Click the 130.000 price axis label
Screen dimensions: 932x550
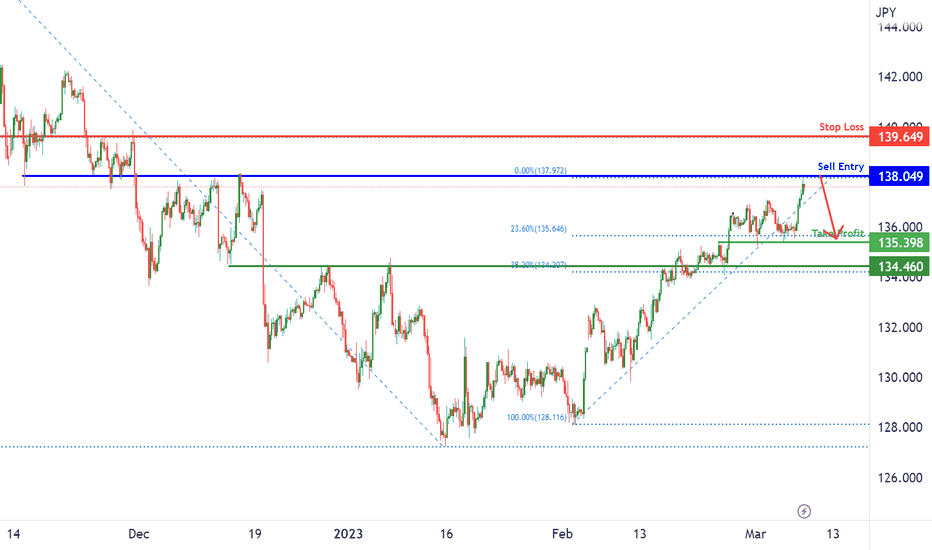[900, 378]
